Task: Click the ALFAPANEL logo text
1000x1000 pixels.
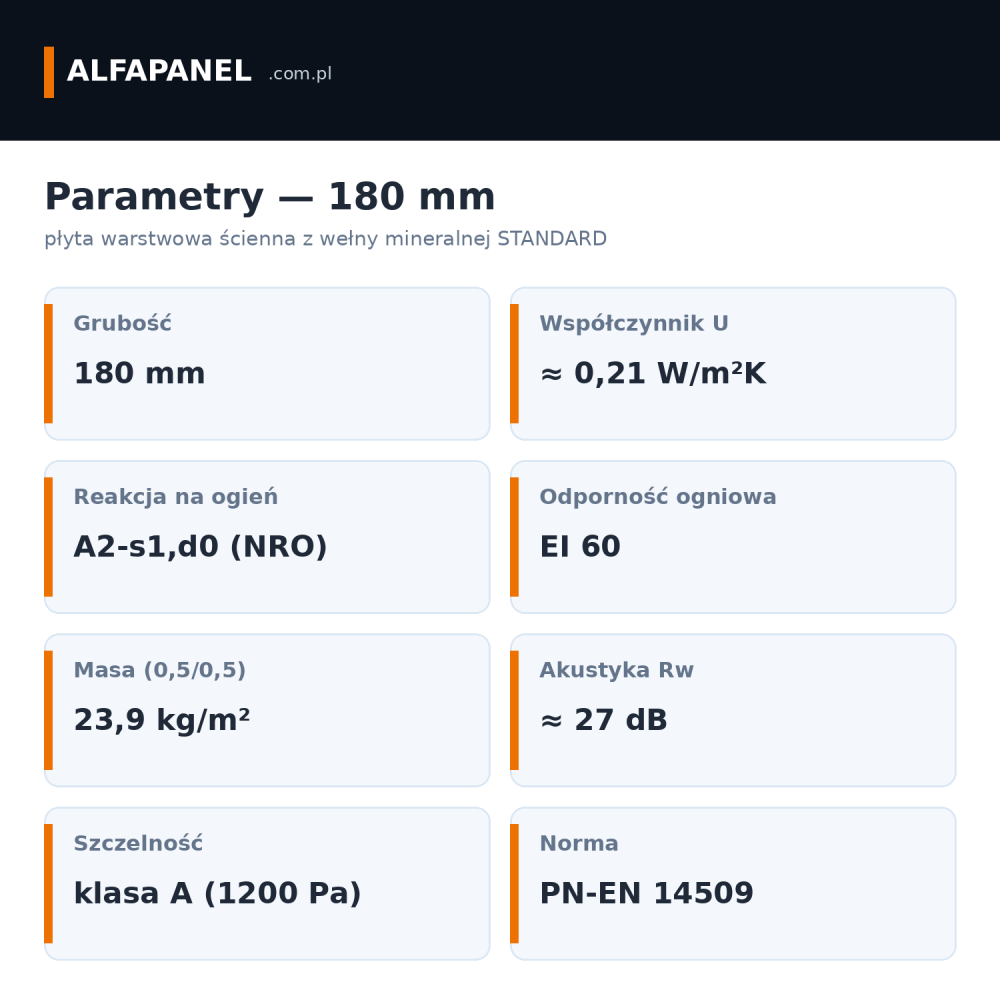Action: 159,71
